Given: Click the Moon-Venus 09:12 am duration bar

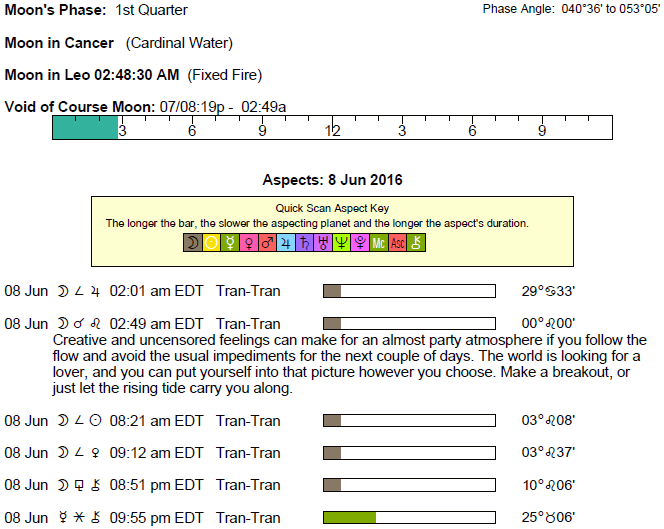Looking at the screenshot, I should point(409,453).
